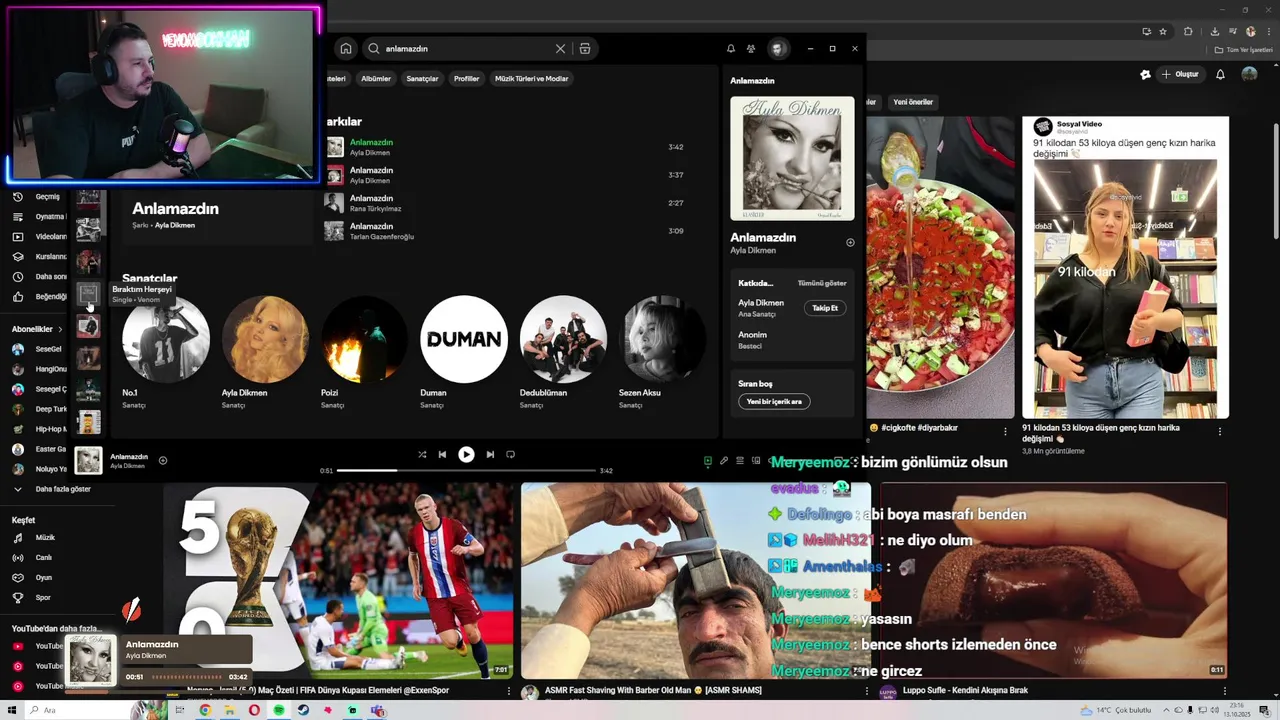
Task: Open options for 91 kilodan short
Action: 1220,431
